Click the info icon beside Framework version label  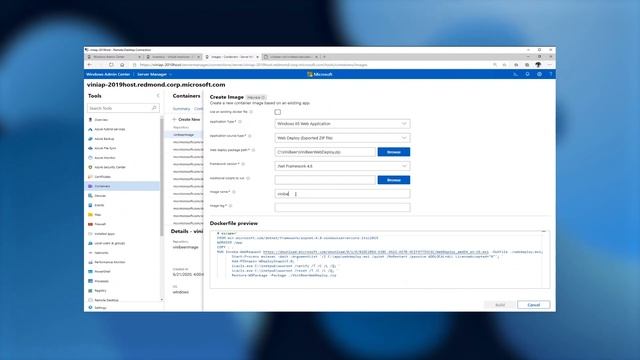[243, 164]
